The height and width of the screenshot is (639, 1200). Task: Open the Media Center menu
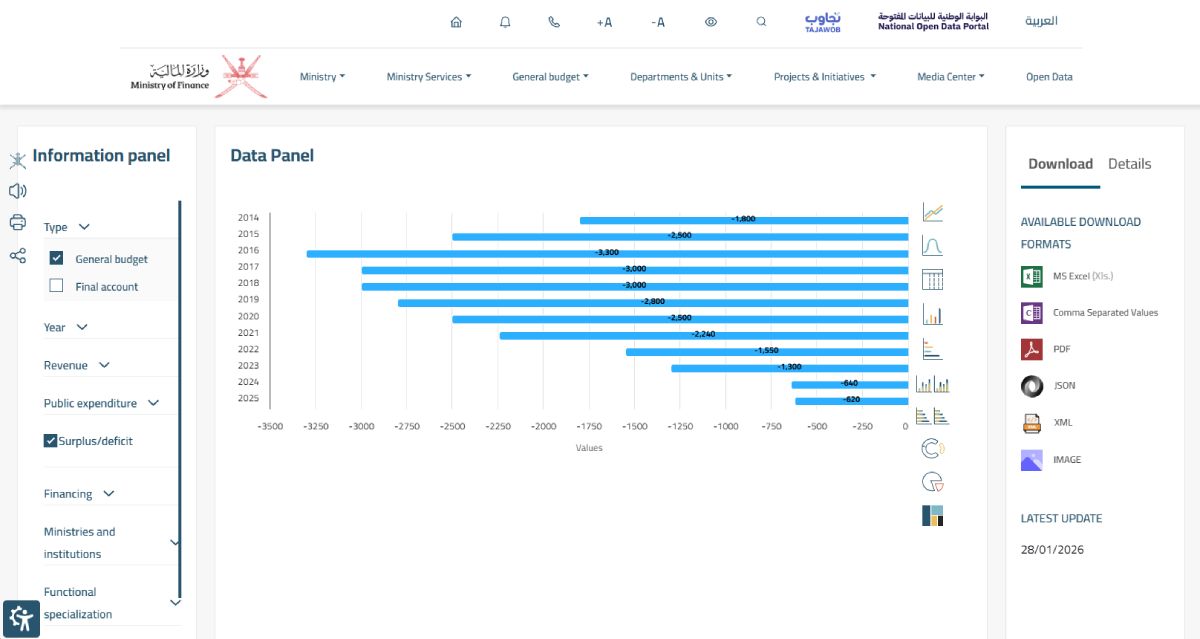pos(951,77)
